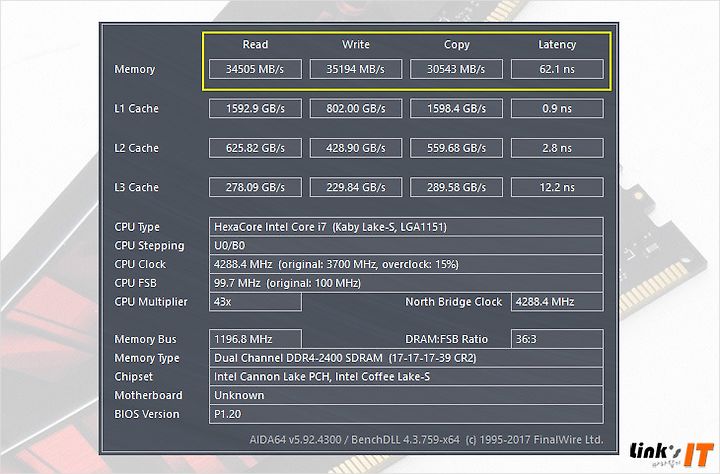Screen dimensions: 720x474
Task: Click L3 Cache latency 12.2 ns
Action: [557, 187]
